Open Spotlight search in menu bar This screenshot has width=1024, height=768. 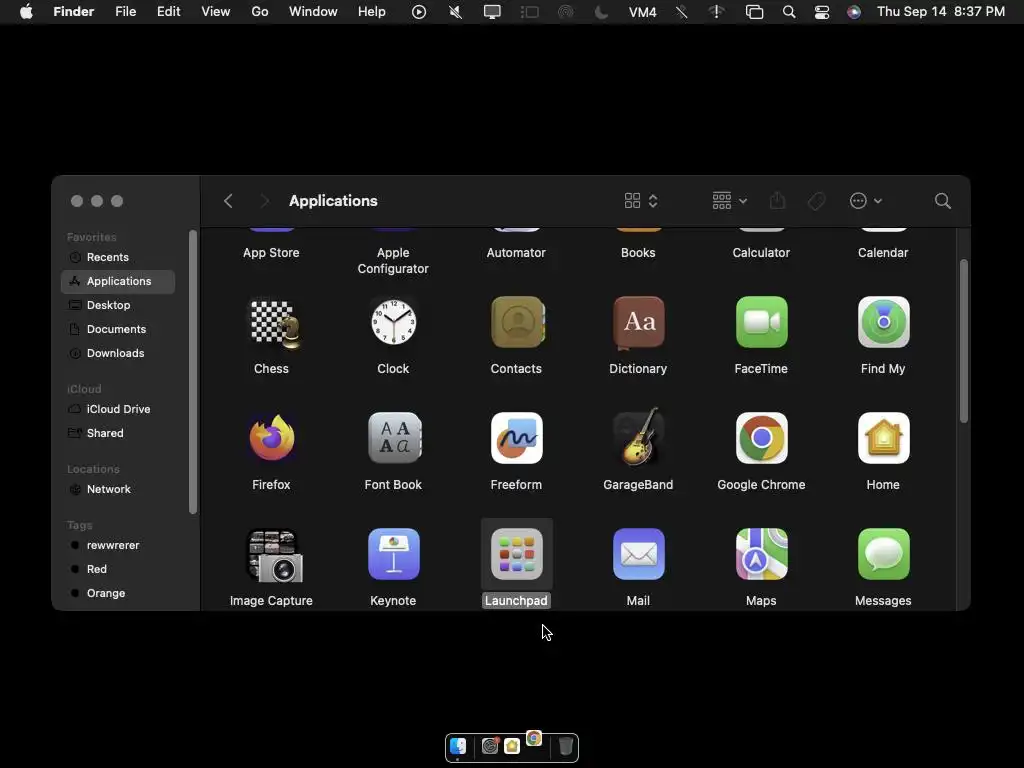pos(789,12)
